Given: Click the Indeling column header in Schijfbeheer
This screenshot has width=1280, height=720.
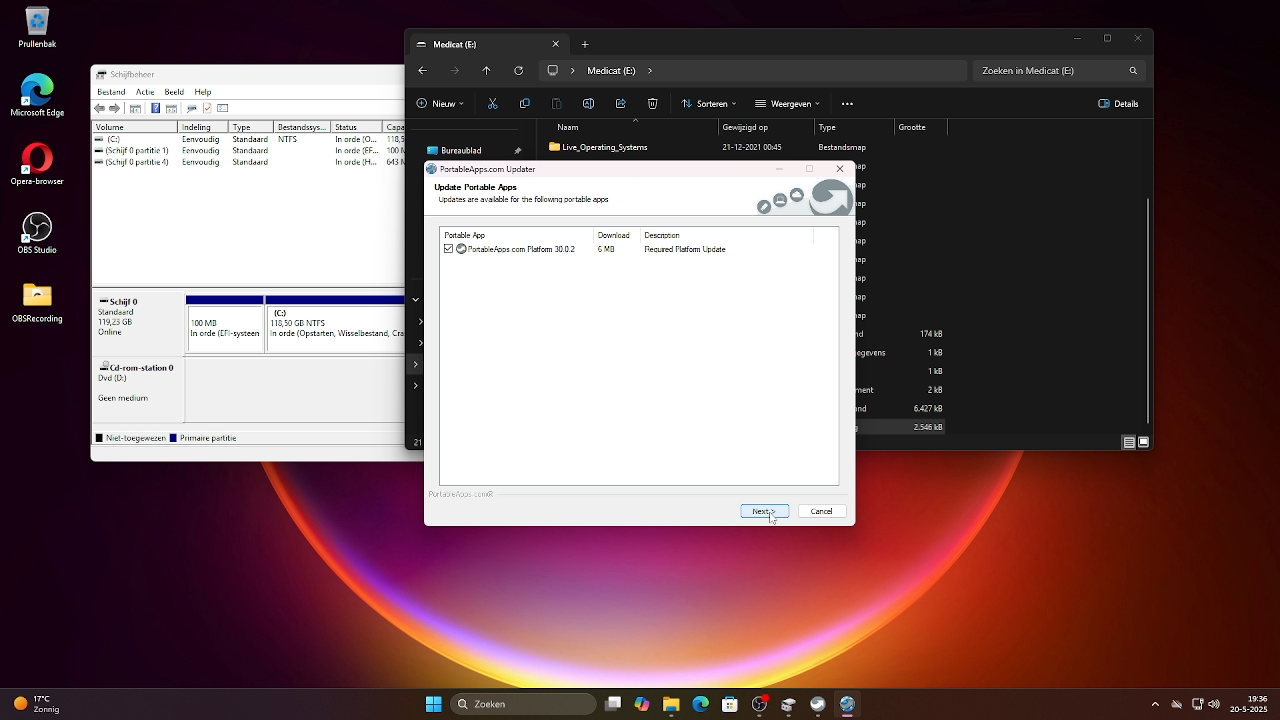Looking at the screenshot, I should tap(204, 127).
